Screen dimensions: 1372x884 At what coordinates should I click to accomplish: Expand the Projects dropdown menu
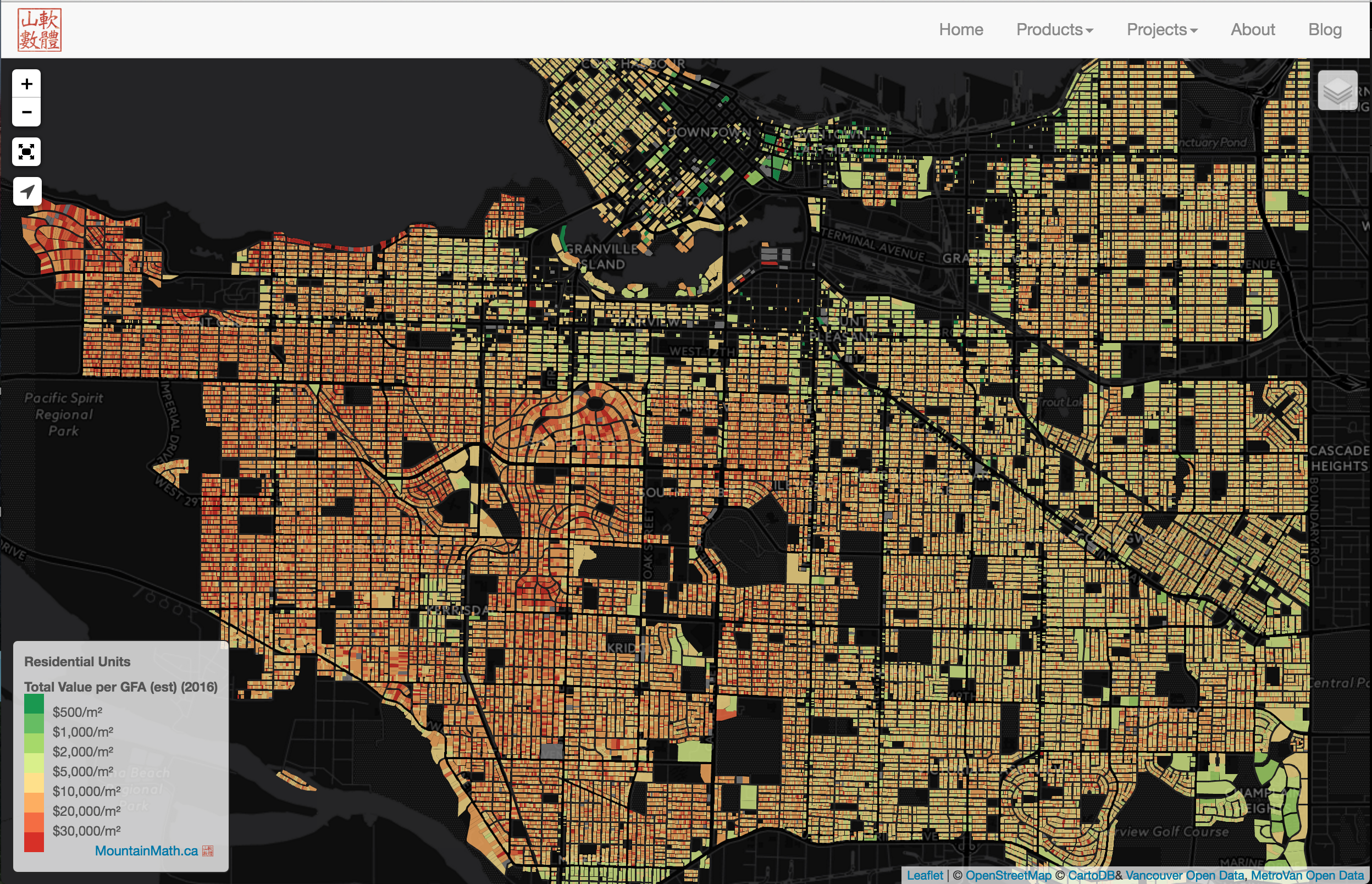1161,30
